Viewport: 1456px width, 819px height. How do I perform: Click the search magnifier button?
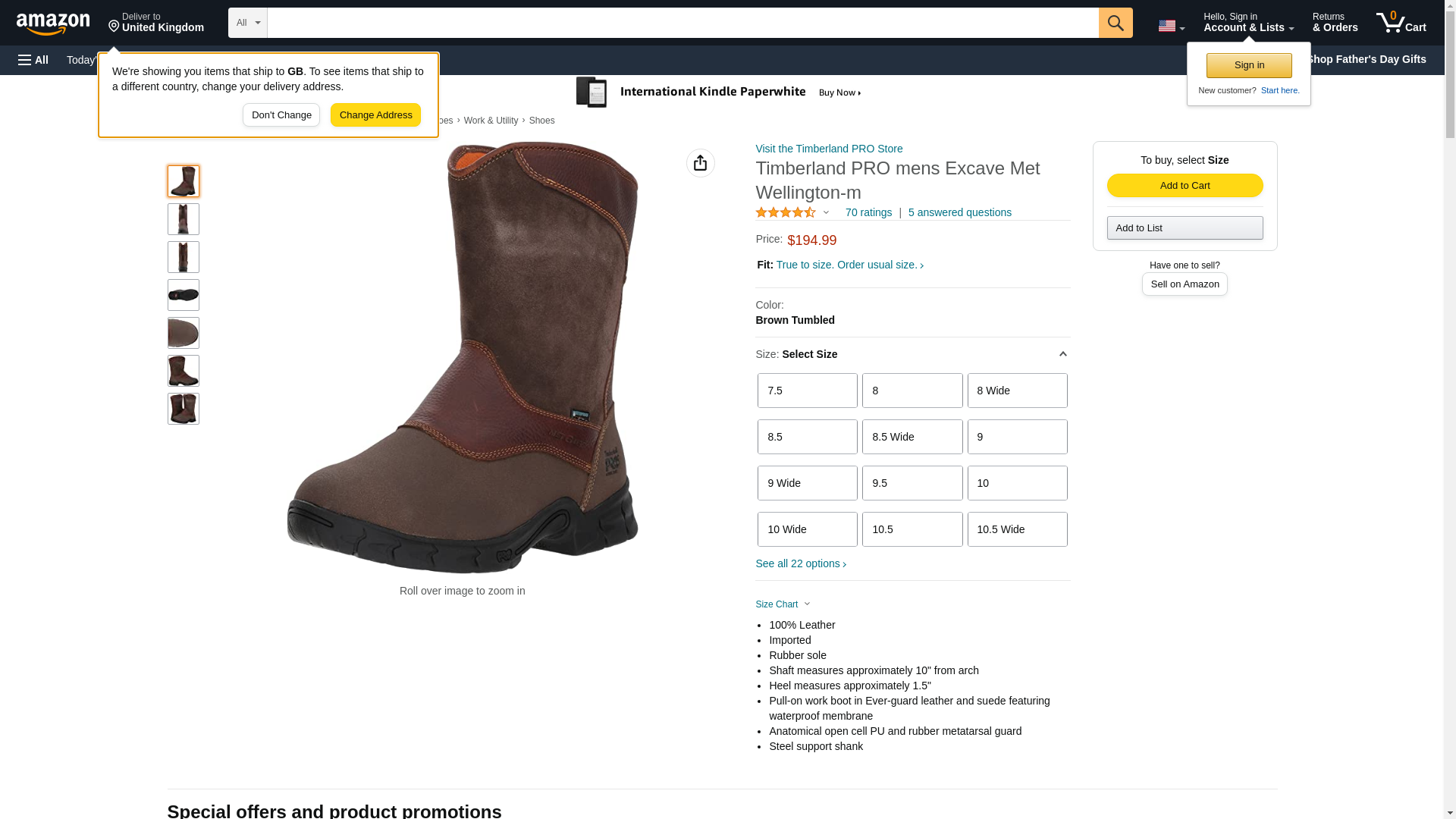[x=1115, y=23]
